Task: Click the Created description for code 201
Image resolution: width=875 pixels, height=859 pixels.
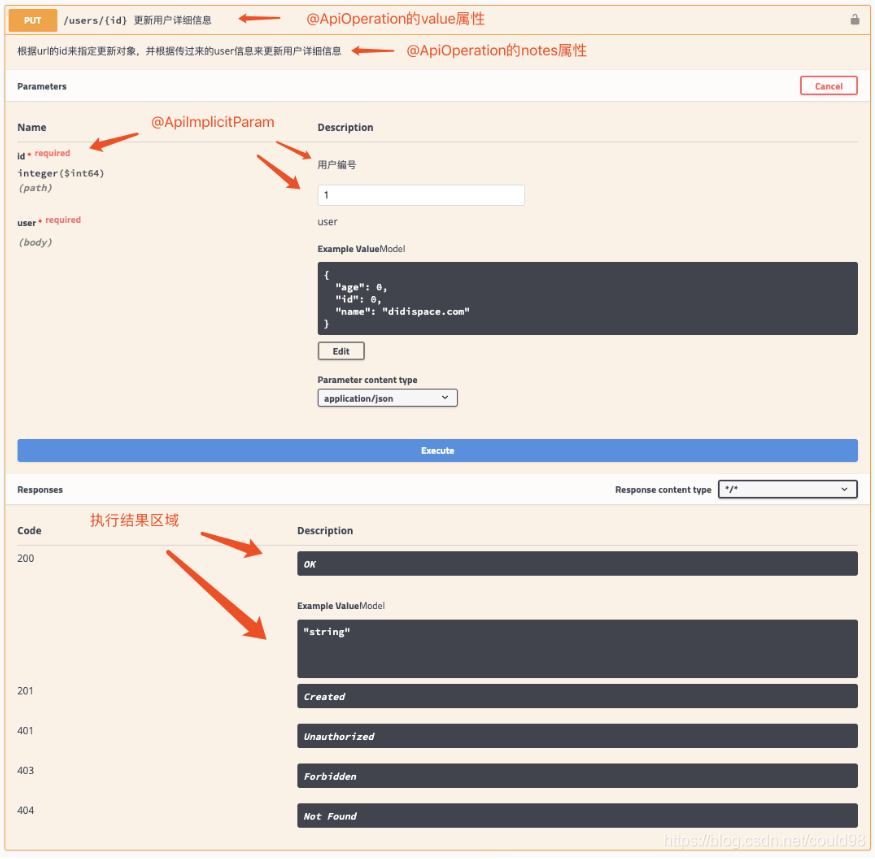Action: [x=577, y=697]
